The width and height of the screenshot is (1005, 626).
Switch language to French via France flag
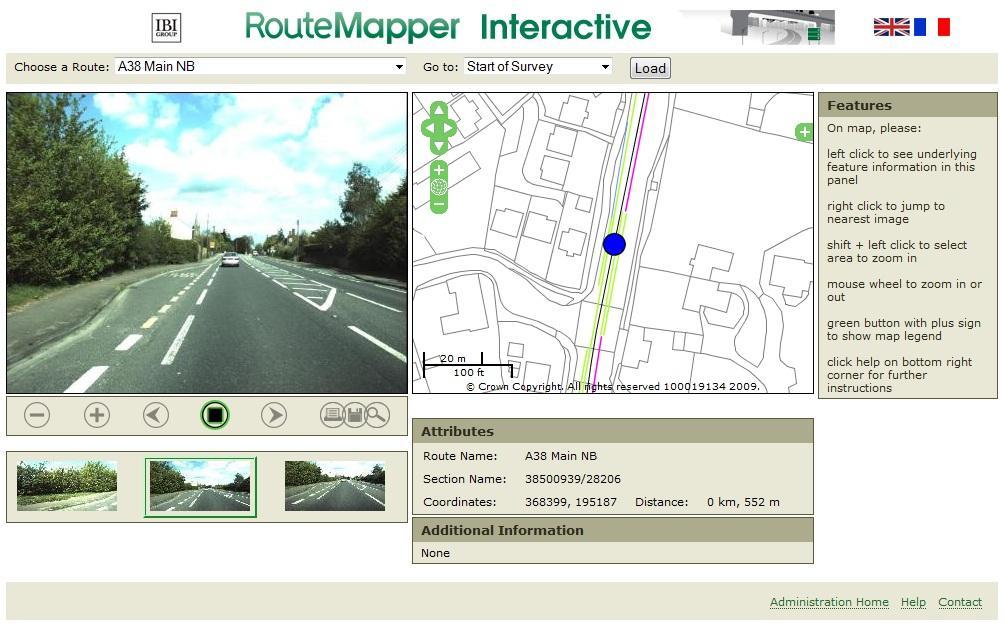932,27
